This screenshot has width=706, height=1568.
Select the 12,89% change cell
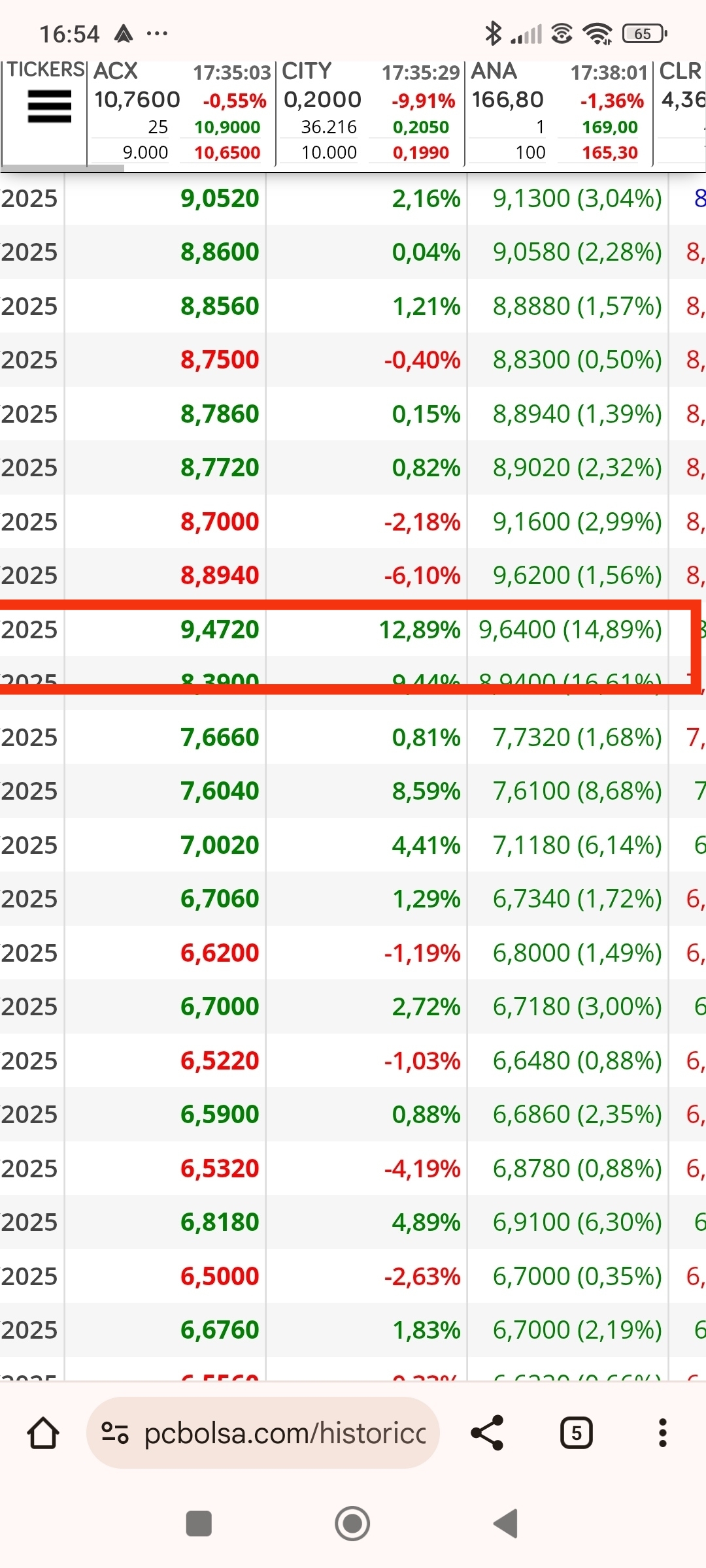pos(420,629)
